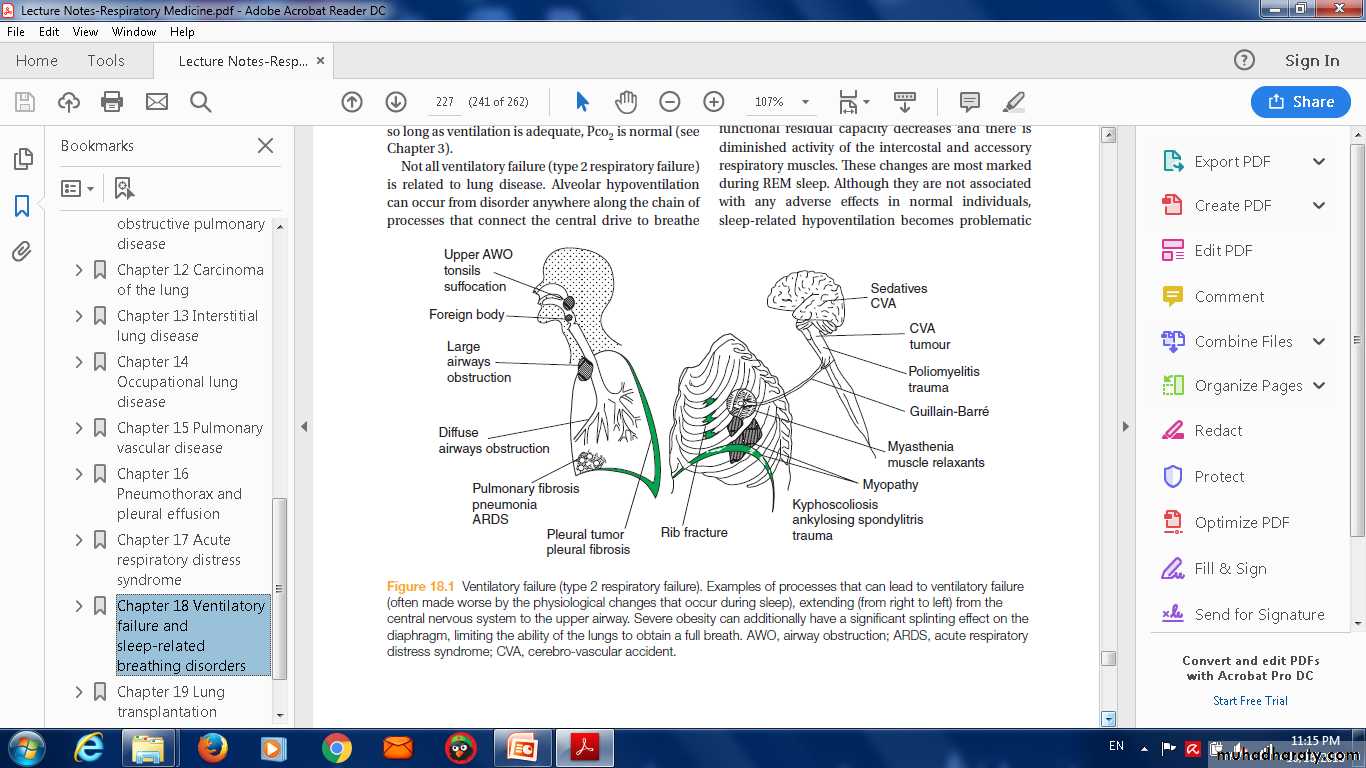The image size is (1366, 768).
Task: Open the Find text magnifier tool
Action: point(201,101)
